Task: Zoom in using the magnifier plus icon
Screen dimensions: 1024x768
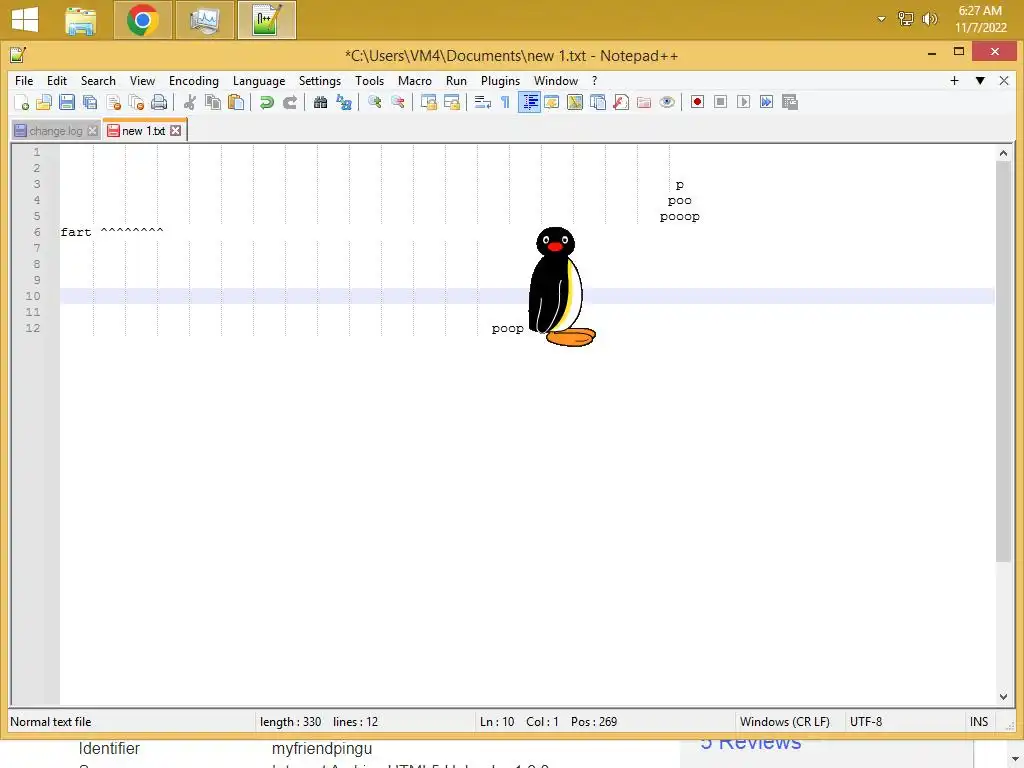Action: point(374,102)
